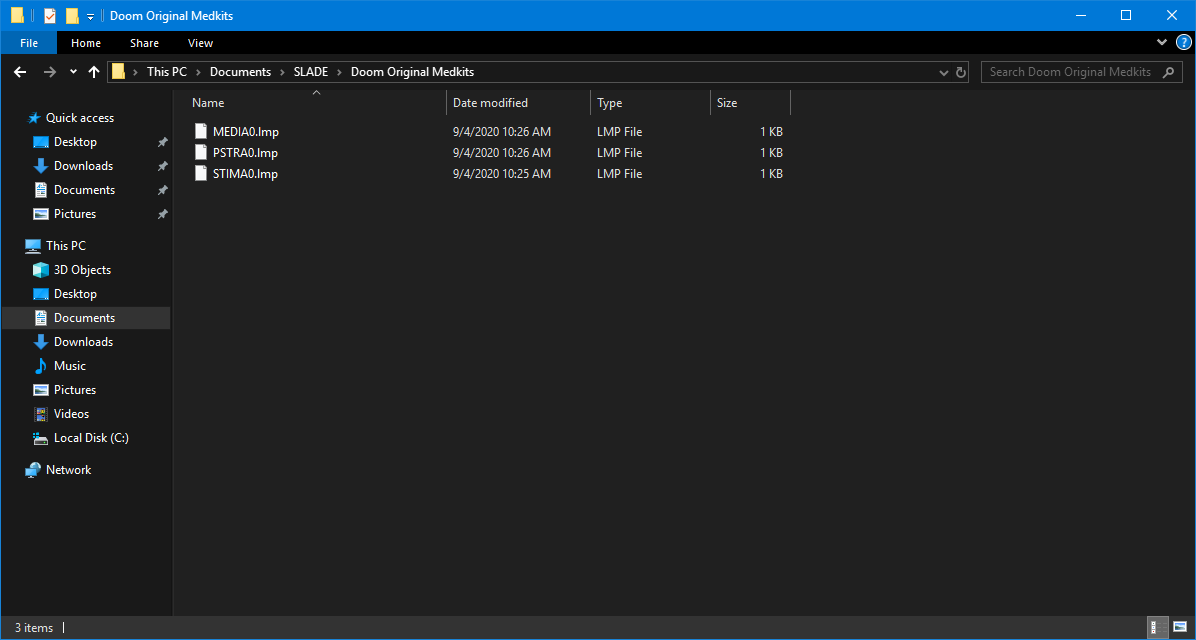The height and width of the screenshot is (640, 1196).
Task: Select highlighted Documents under This PC
Action: tap(84, 317)
